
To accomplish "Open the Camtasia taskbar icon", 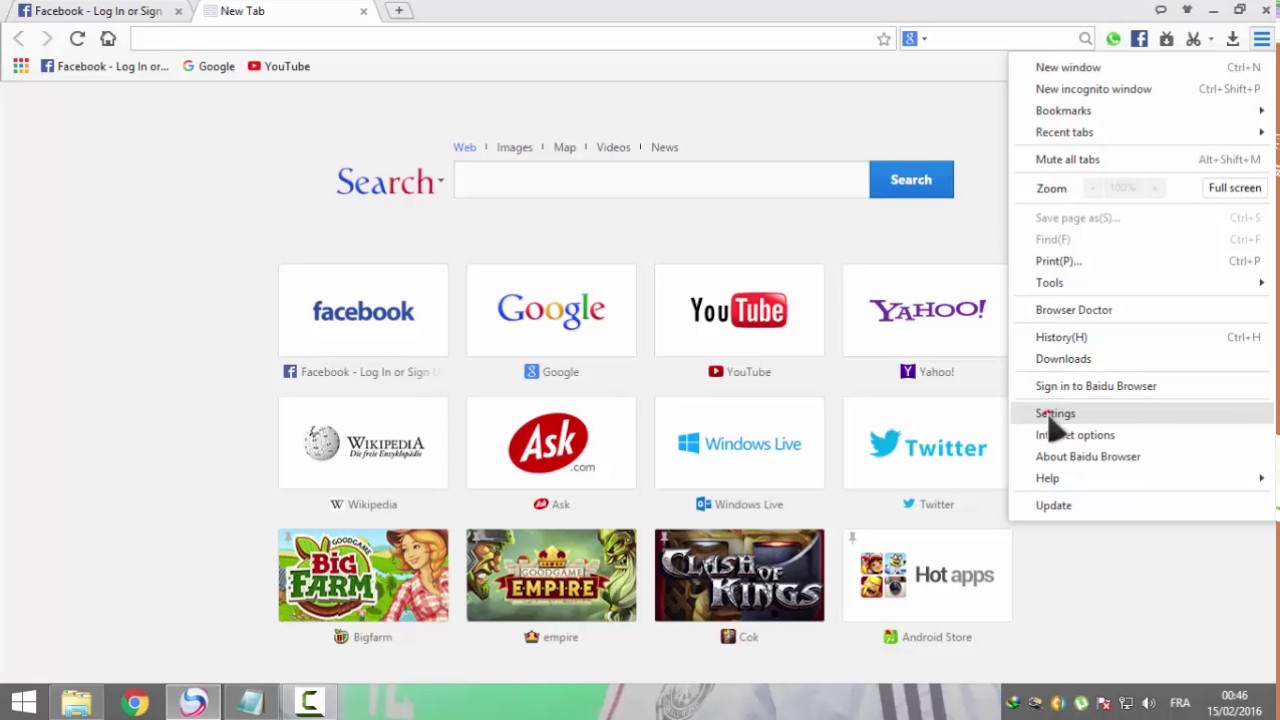I will click(309, 702).
